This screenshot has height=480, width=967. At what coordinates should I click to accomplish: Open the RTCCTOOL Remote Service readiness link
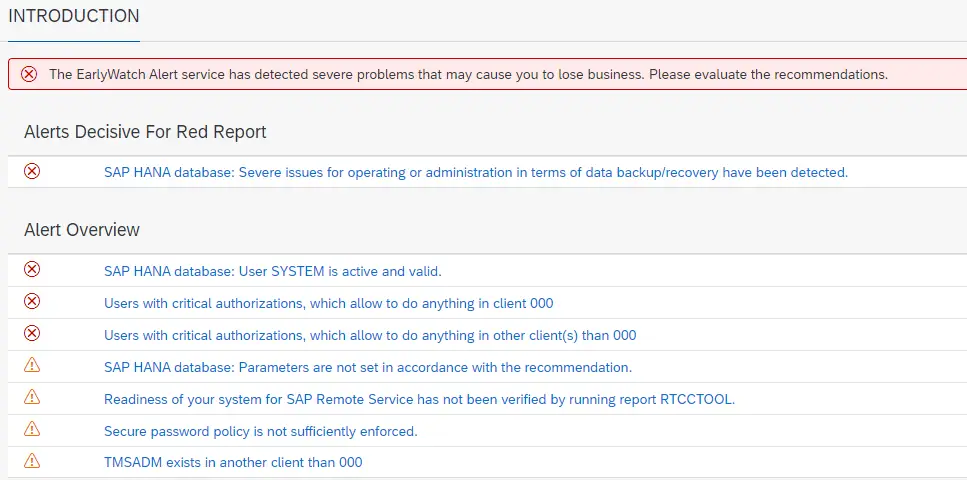point(419,400)
